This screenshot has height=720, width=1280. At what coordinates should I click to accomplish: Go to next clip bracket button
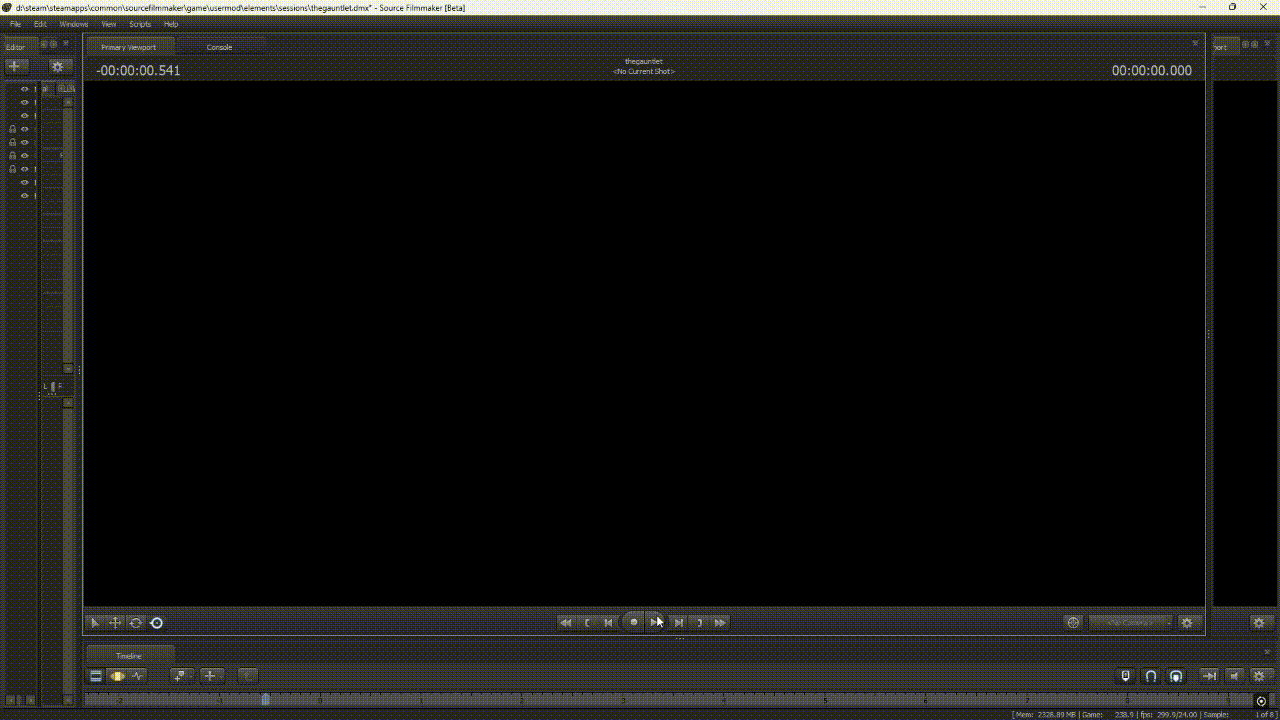(699, 622)
